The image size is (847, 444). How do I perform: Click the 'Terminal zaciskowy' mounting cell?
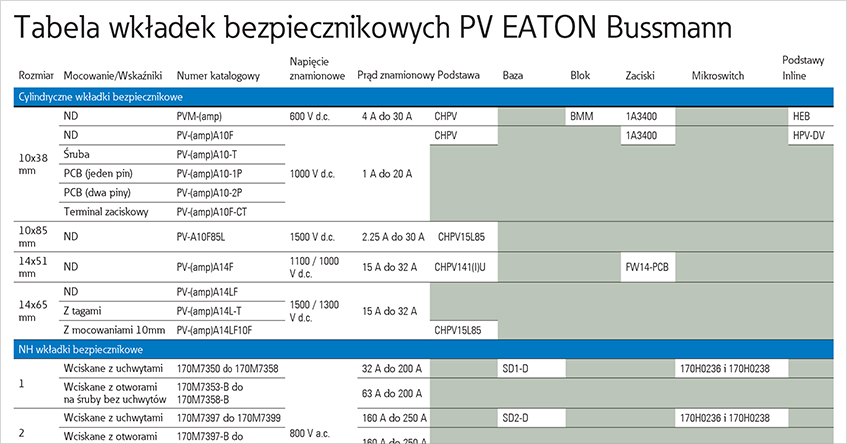(x=106, y=212)
